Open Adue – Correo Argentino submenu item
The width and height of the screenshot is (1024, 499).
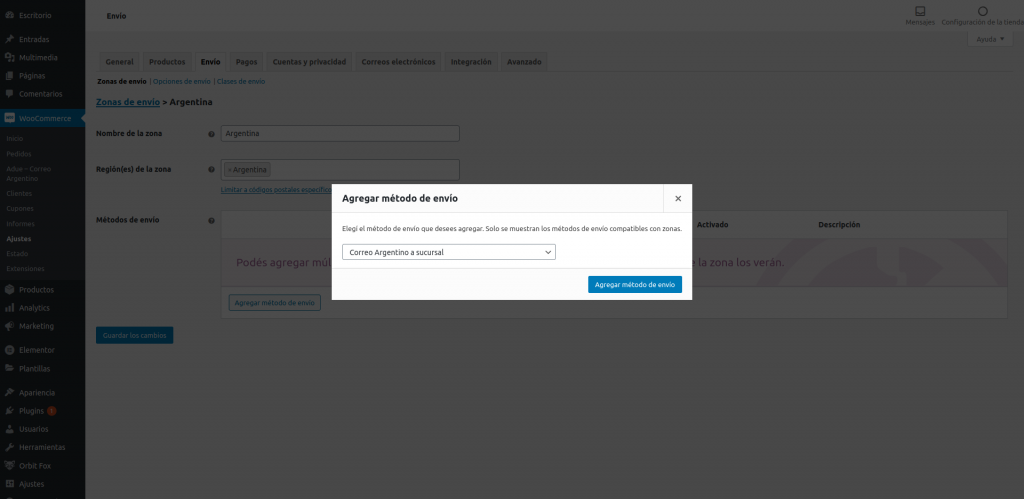pos(29,174)
